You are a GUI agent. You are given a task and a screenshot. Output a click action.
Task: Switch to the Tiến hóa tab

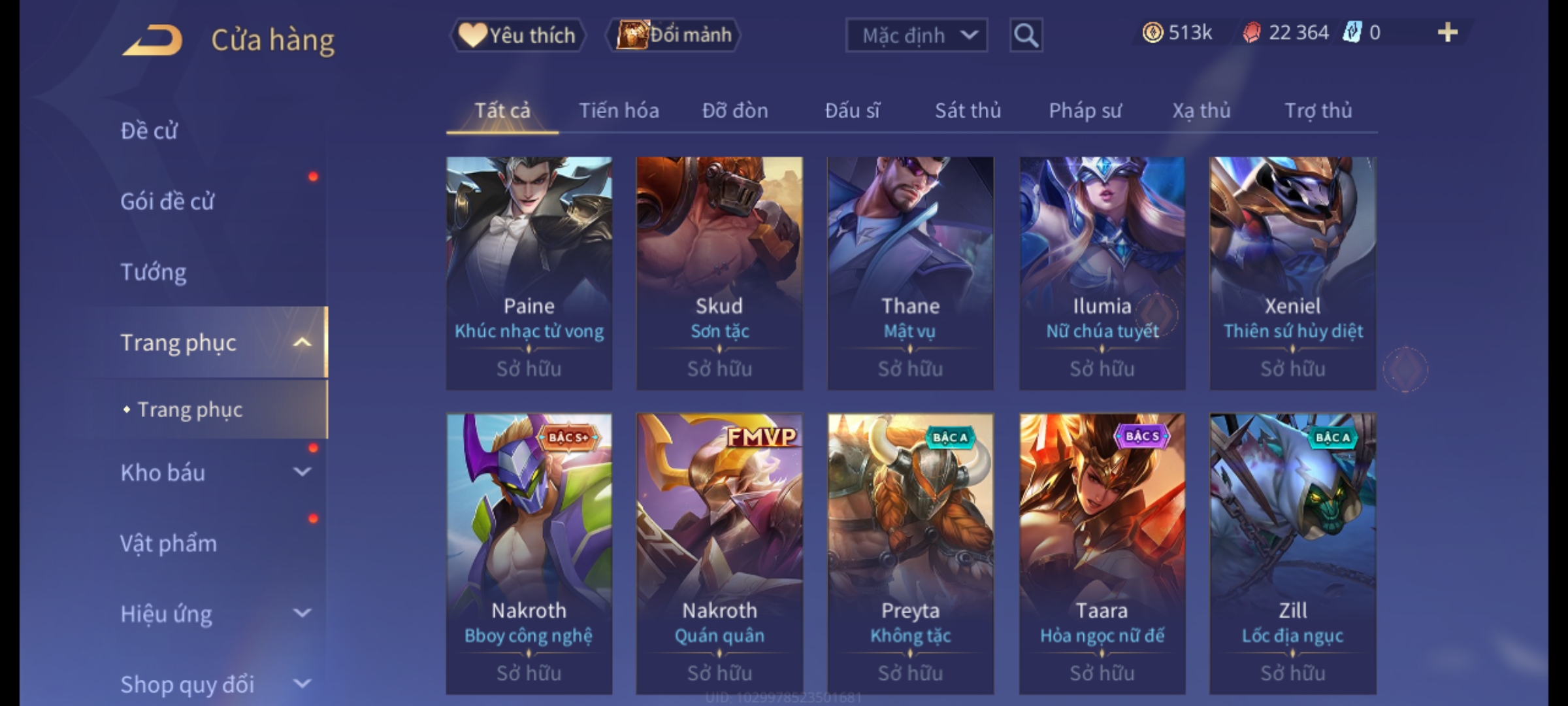(619, 110)
